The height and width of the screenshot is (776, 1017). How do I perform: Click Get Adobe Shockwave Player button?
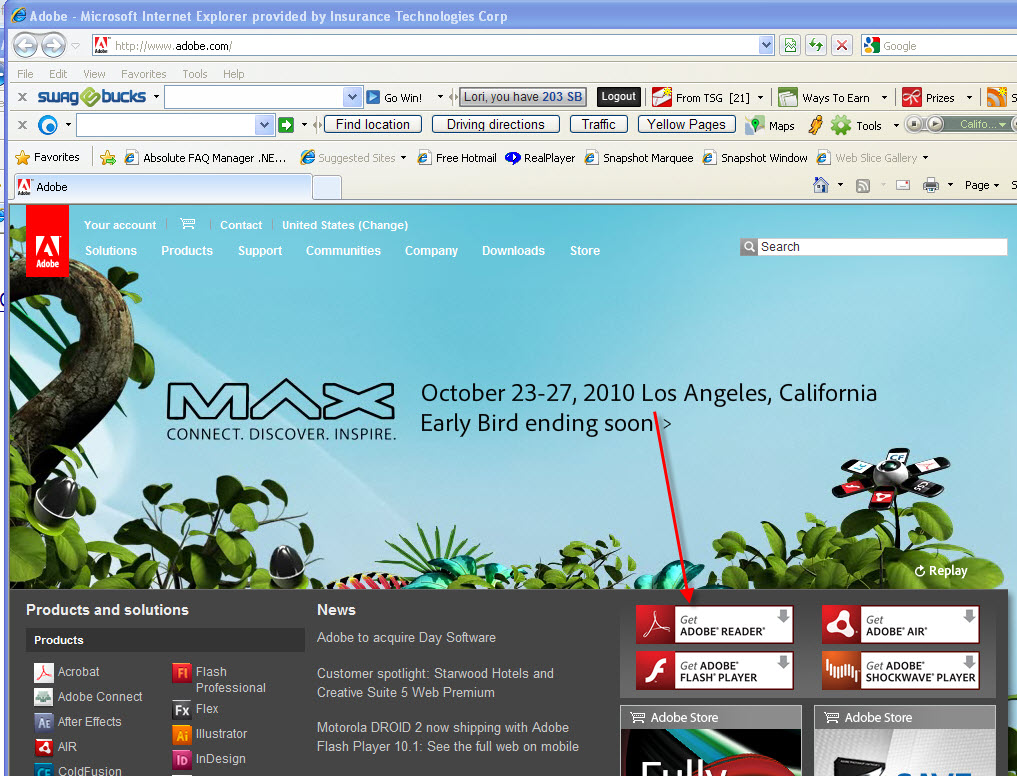coord(900,671)
